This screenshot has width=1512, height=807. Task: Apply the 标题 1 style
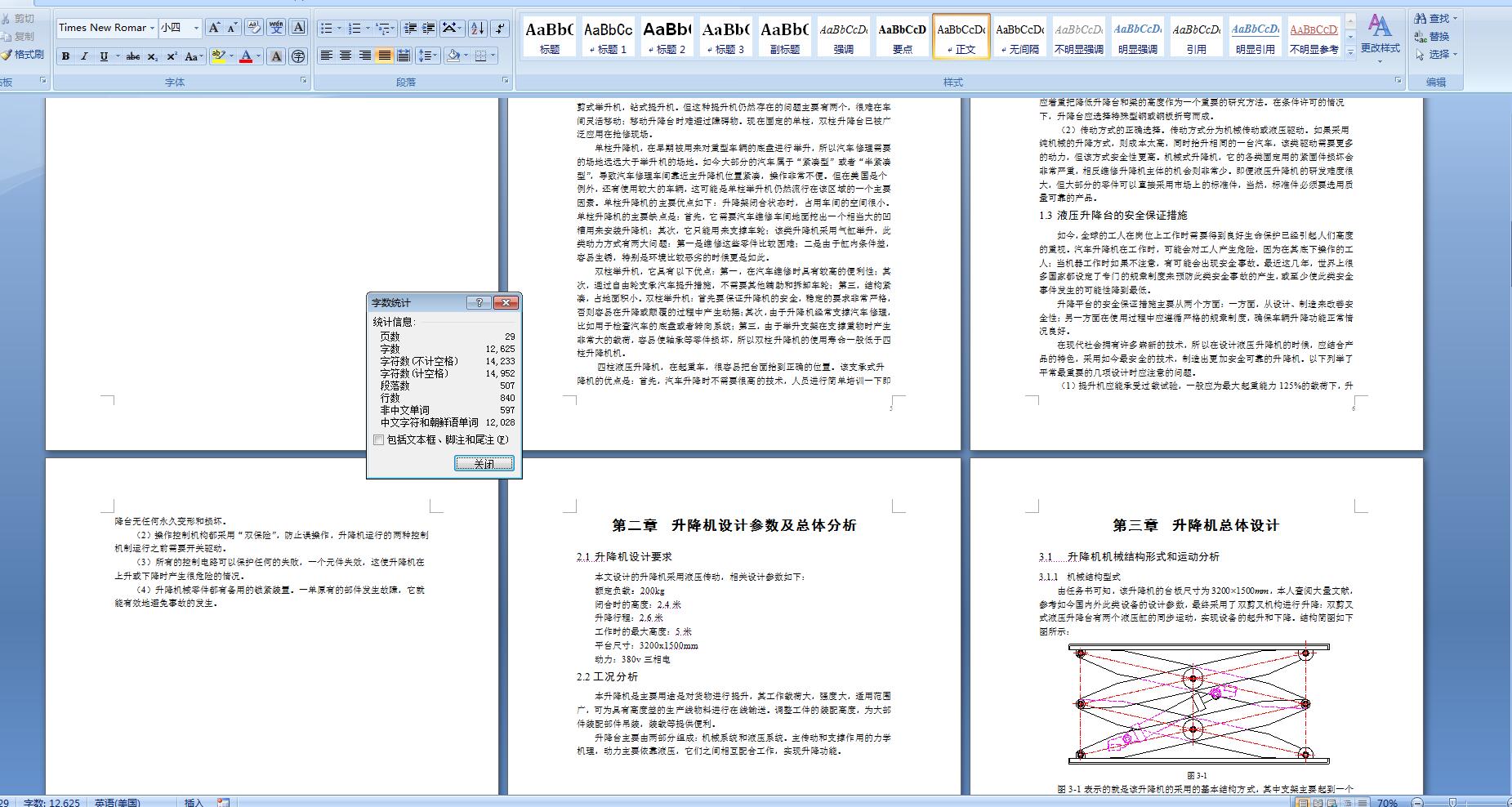[x=609, y=37]
